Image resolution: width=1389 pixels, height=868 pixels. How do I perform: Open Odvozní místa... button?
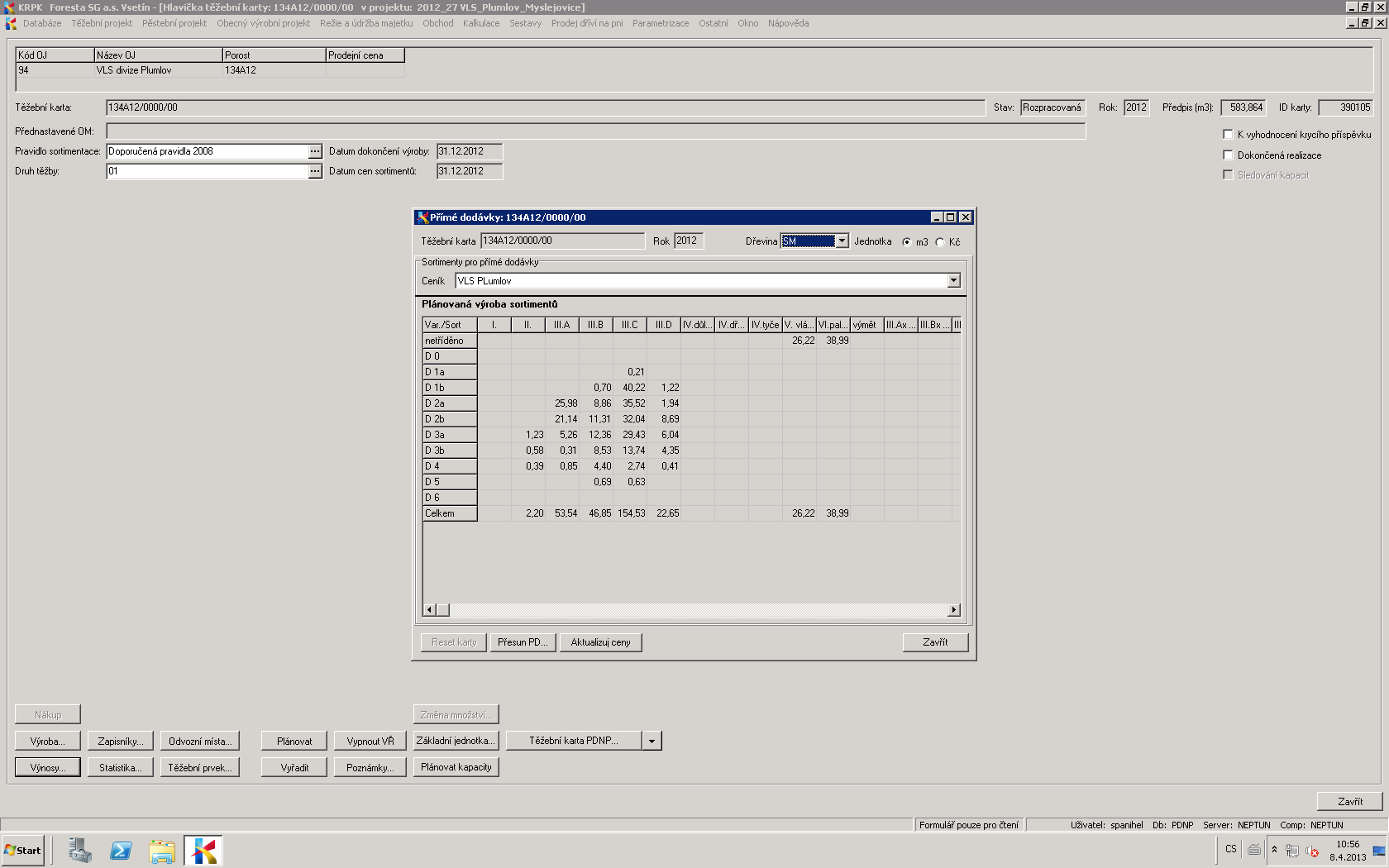pos(200,742)
